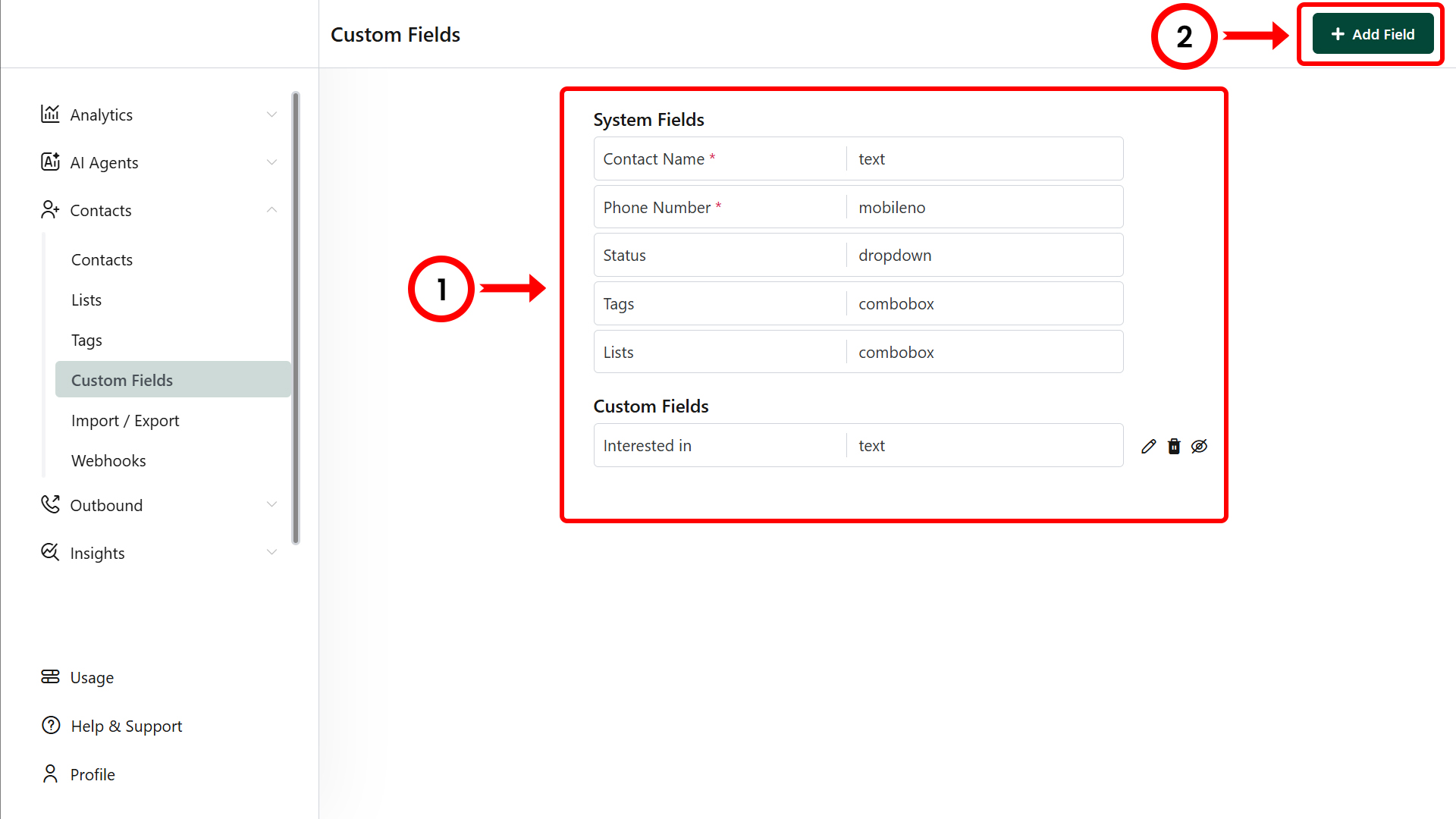Viewport: 1456px width, 819px height.
Task: Collapse the Contacts menu chevron
Action: tap(271, 210)
